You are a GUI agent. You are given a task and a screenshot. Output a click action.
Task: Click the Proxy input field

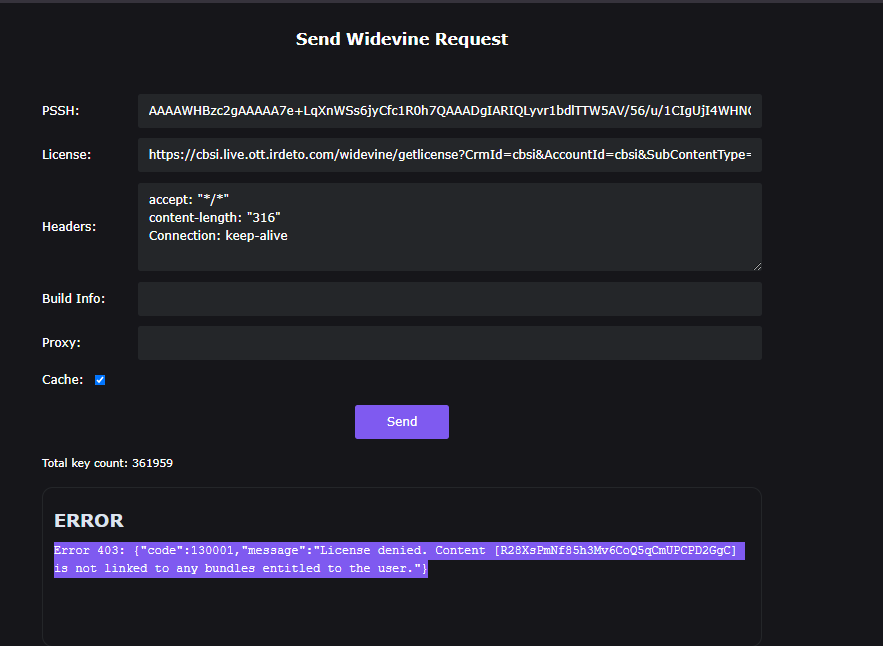[449, 343]
